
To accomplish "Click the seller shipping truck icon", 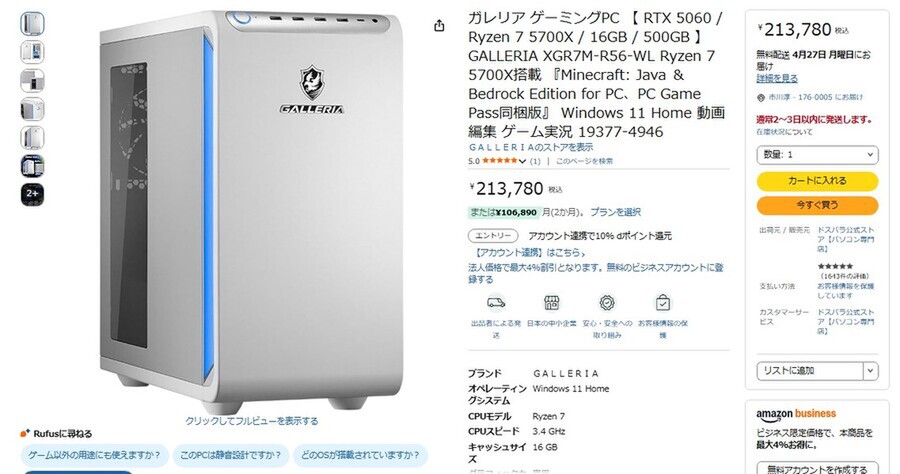I will (x=496, y=302).
